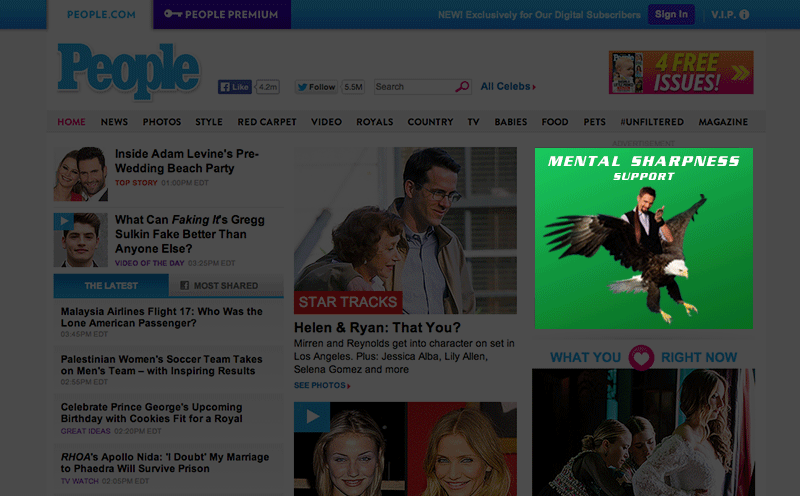
Task: Click the TV WATCH category label
Action: pyautogui.click(x=80, y=481)
